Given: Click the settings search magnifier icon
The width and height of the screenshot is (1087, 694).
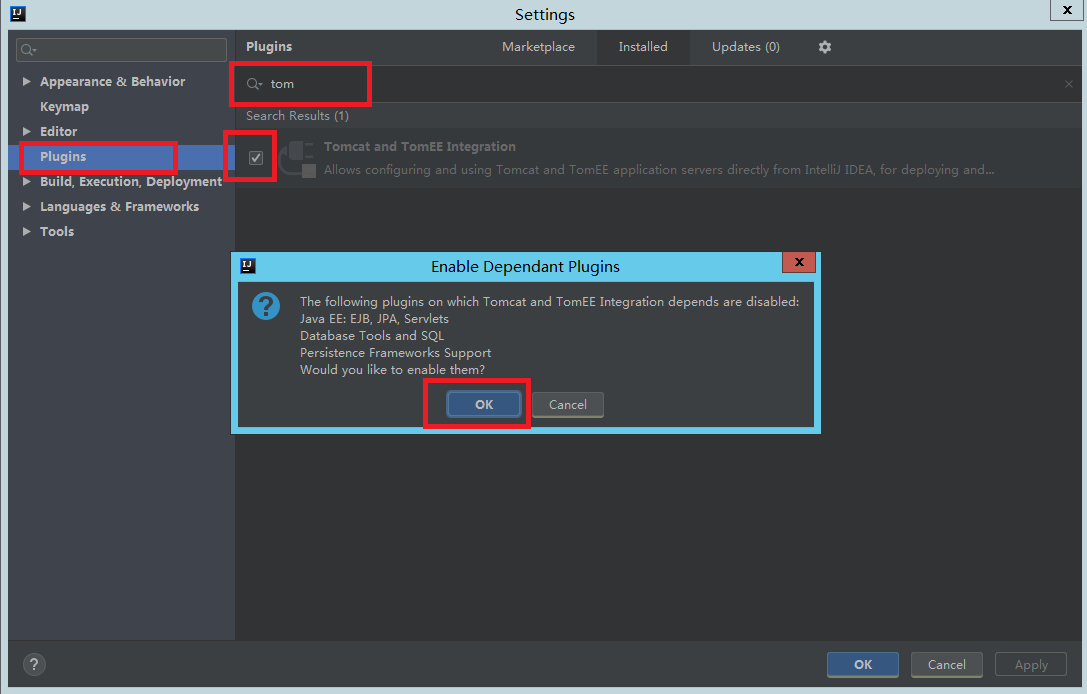Looking at the screenshot, I should coord(28,50).
